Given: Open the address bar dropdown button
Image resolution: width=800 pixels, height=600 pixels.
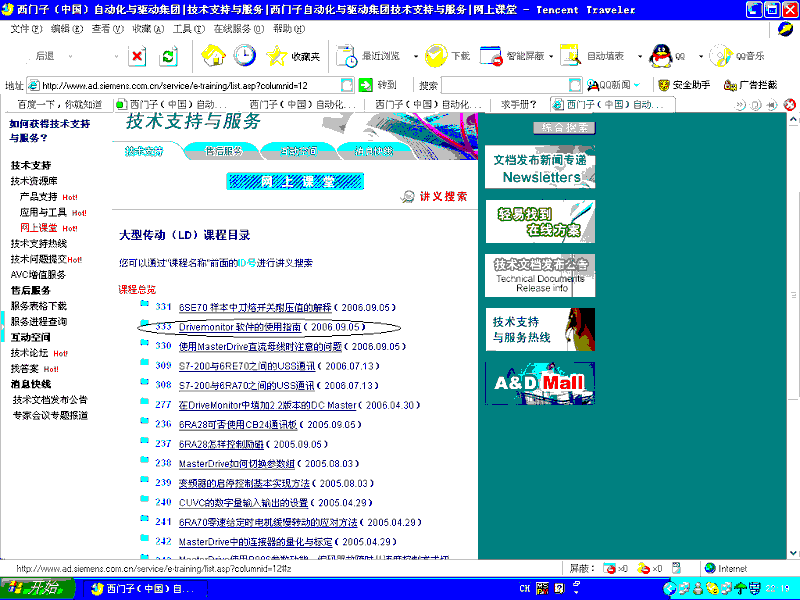Looking at the screenshot, I should pos(347,85).
